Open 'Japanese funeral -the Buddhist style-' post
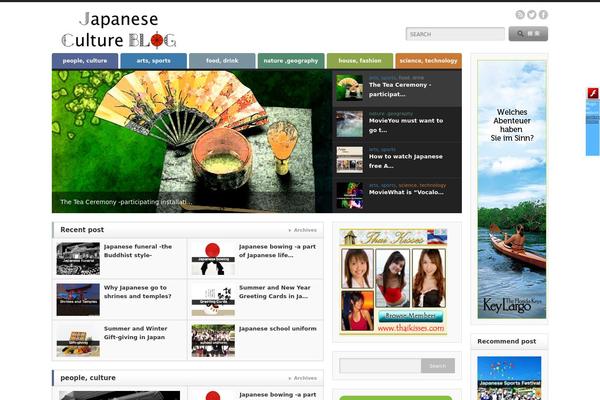 138,251
